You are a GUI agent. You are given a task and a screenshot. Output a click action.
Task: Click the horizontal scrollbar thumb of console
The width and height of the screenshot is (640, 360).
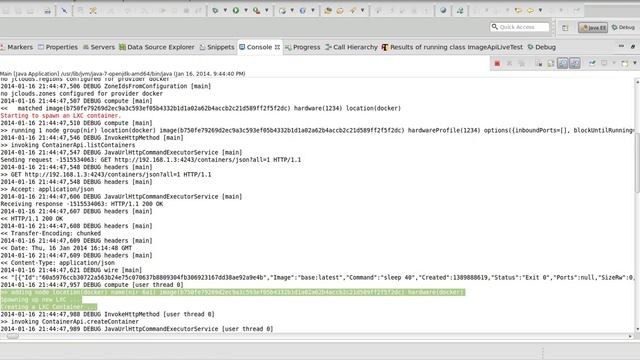12,336
